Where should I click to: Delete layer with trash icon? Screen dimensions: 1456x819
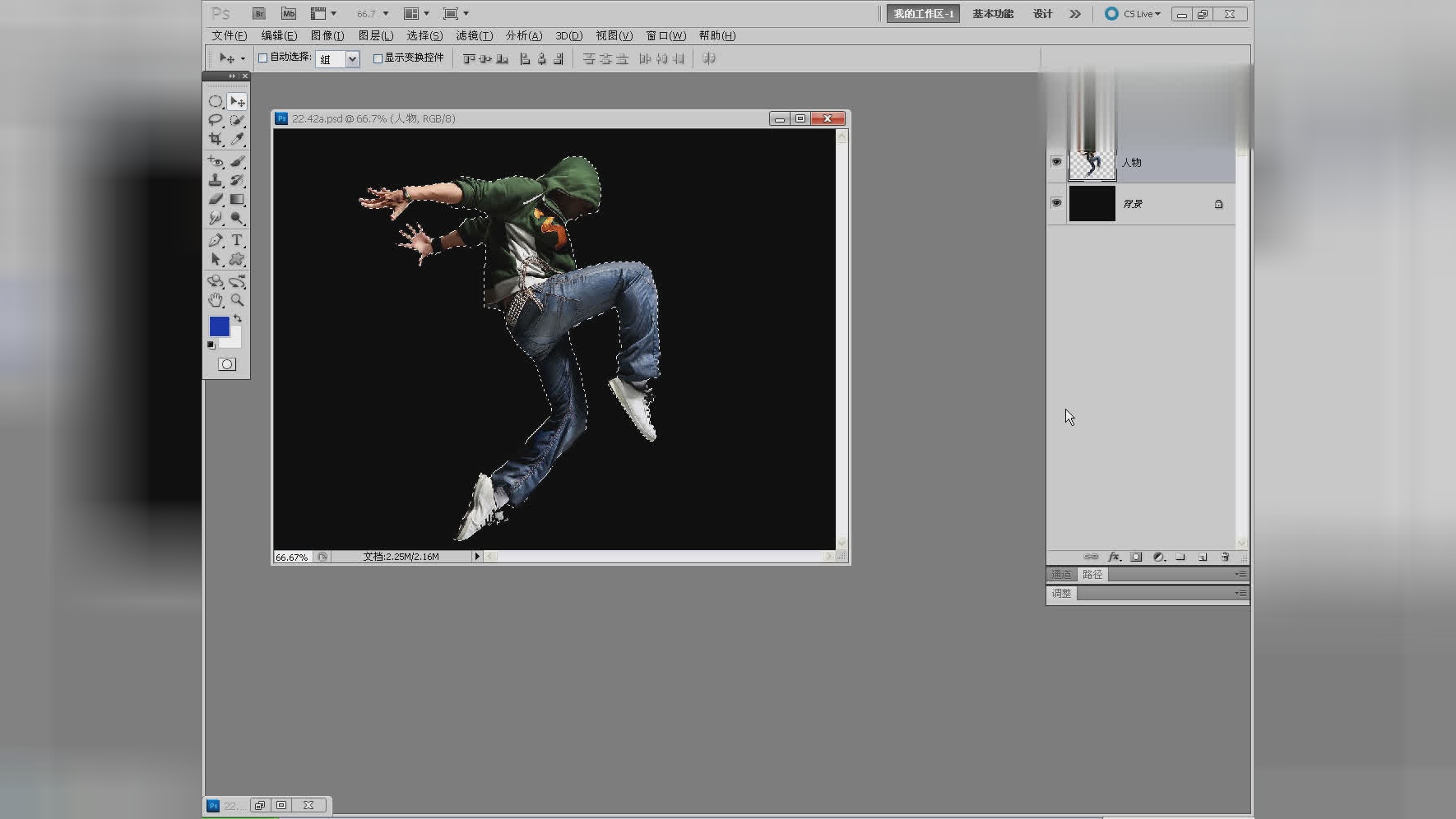click(1225, 557)
